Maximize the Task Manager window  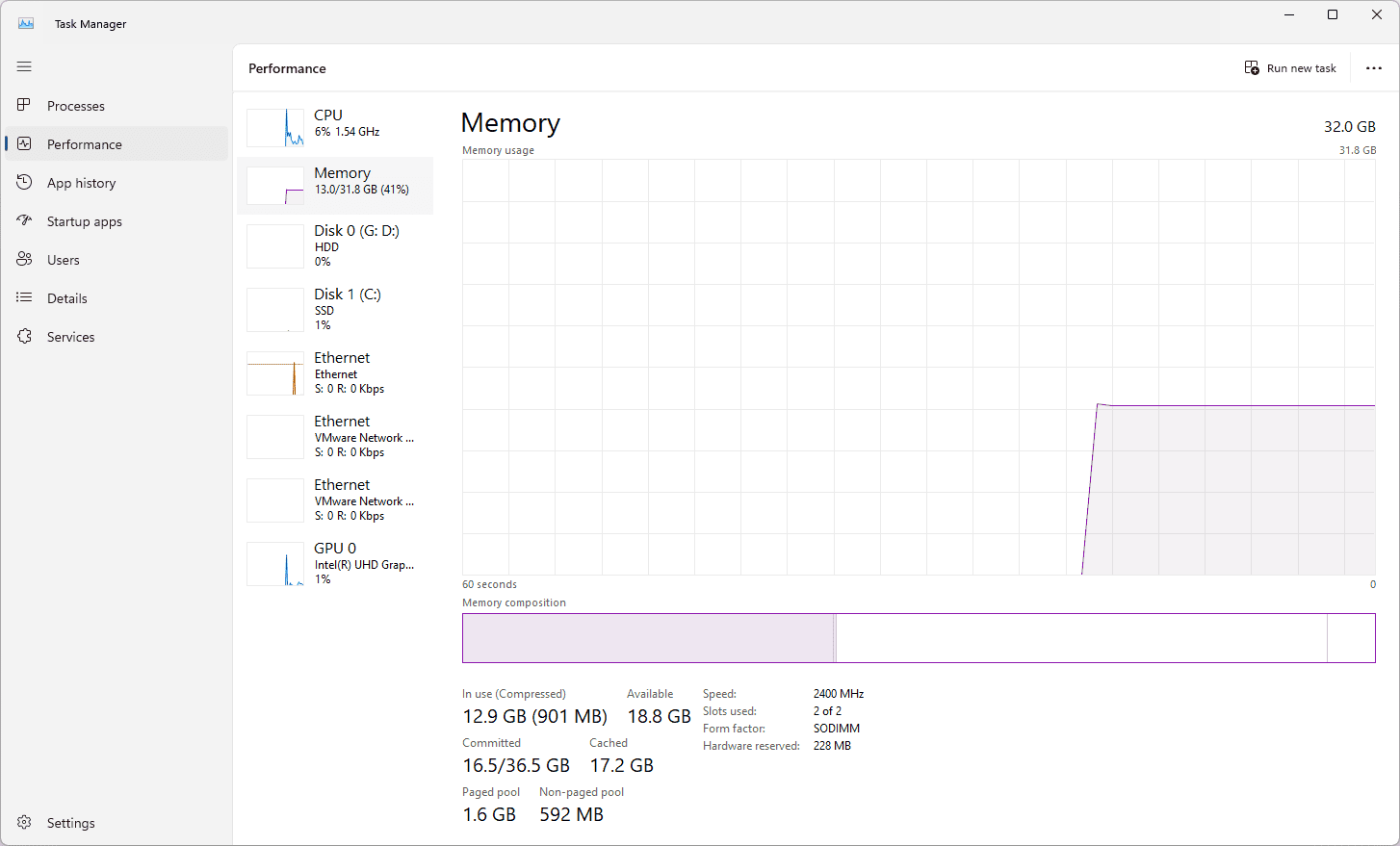(1332, 14)
